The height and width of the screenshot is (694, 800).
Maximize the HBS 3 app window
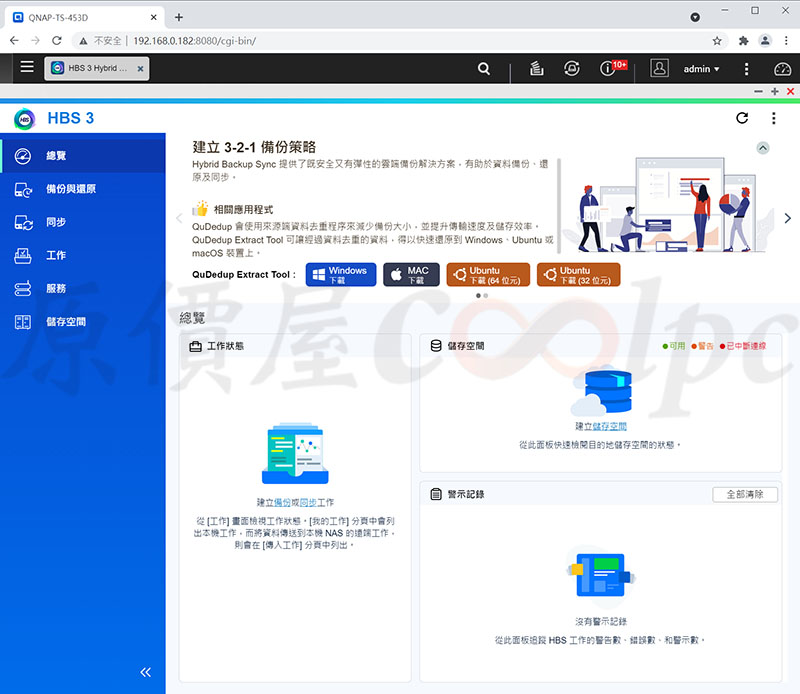click(x=774, y=91)
